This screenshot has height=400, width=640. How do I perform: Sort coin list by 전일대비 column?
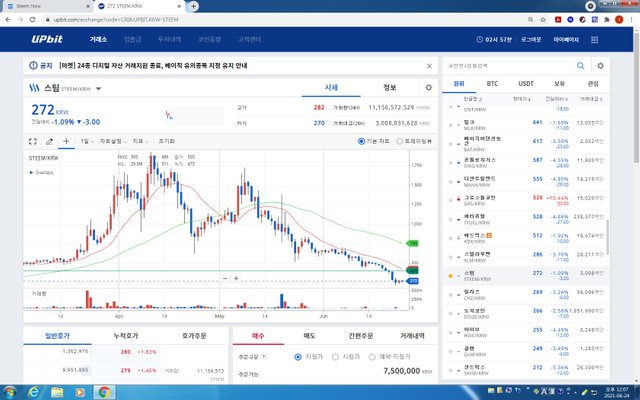tap(557, 99)
